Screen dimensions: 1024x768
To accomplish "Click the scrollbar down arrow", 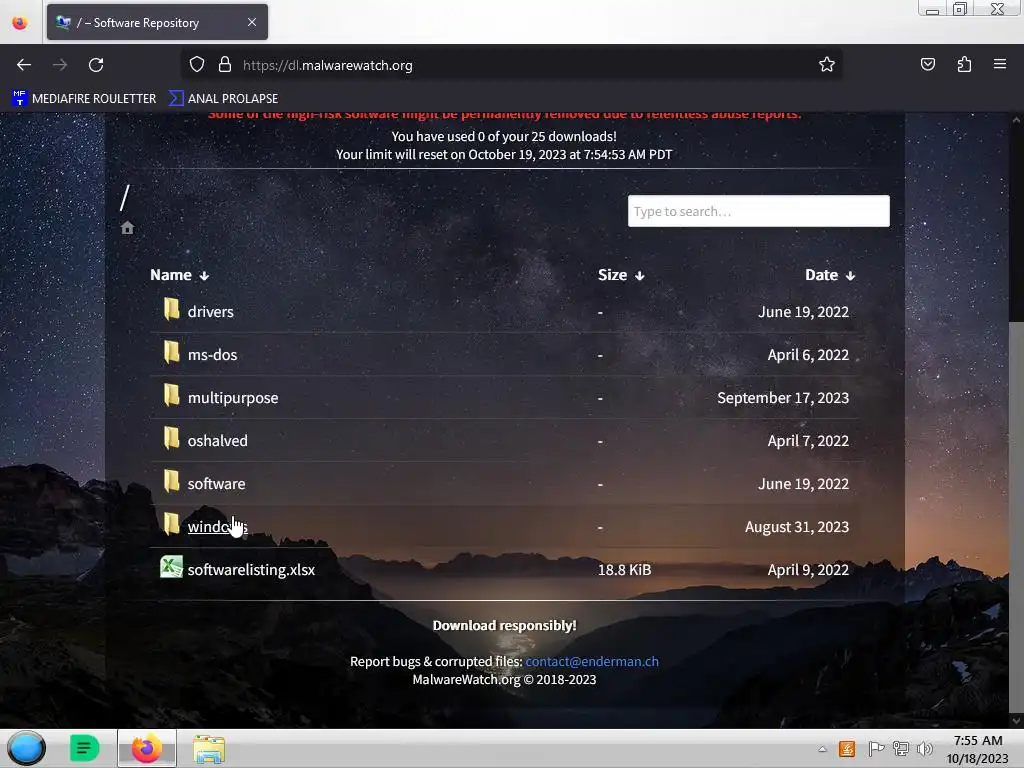I will coord(1016,721).
